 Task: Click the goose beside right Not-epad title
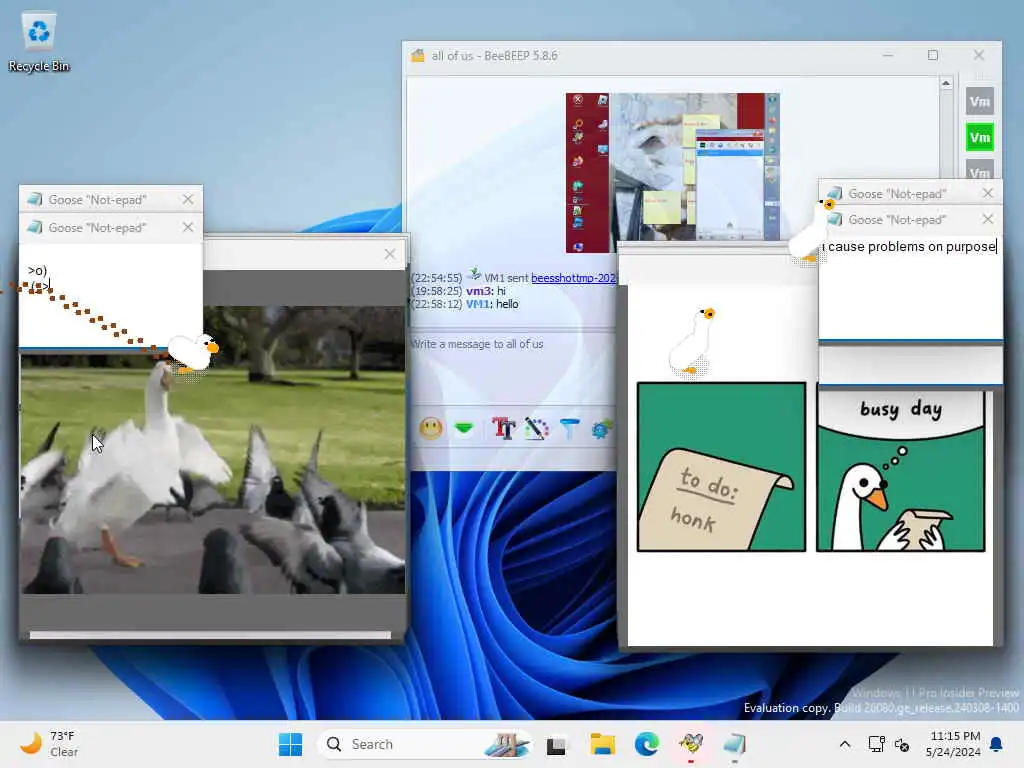coord(812,232)
